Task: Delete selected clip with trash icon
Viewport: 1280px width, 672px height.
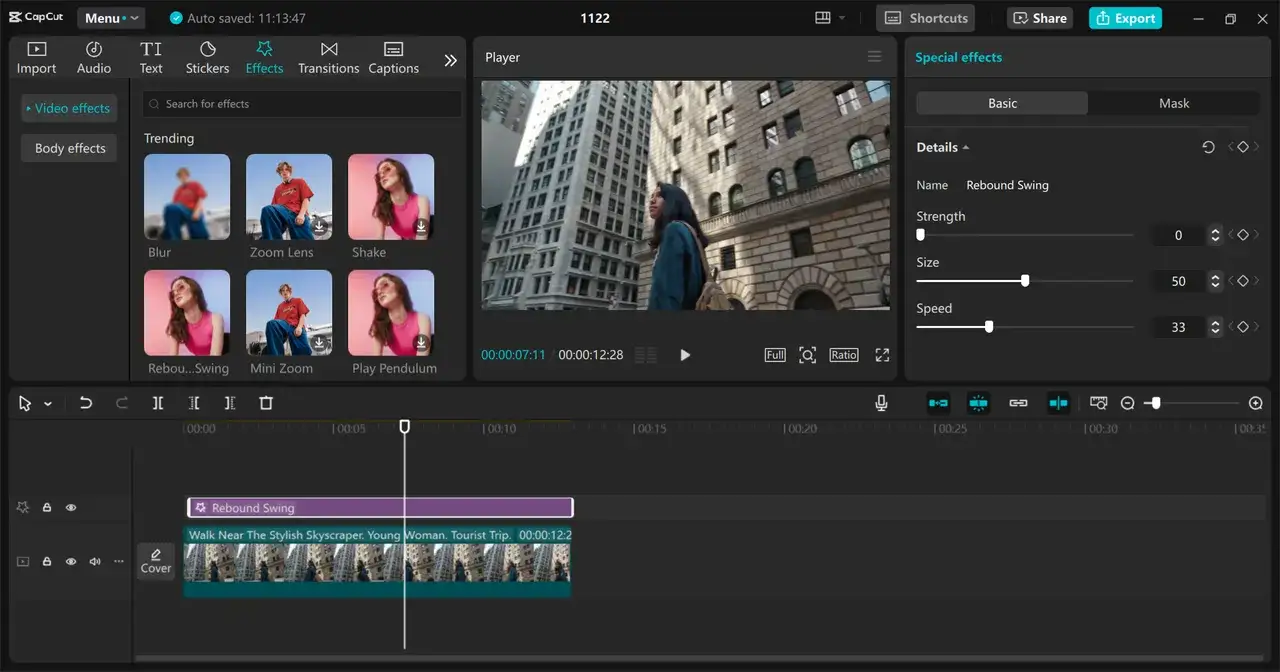Action: point(266,403)
